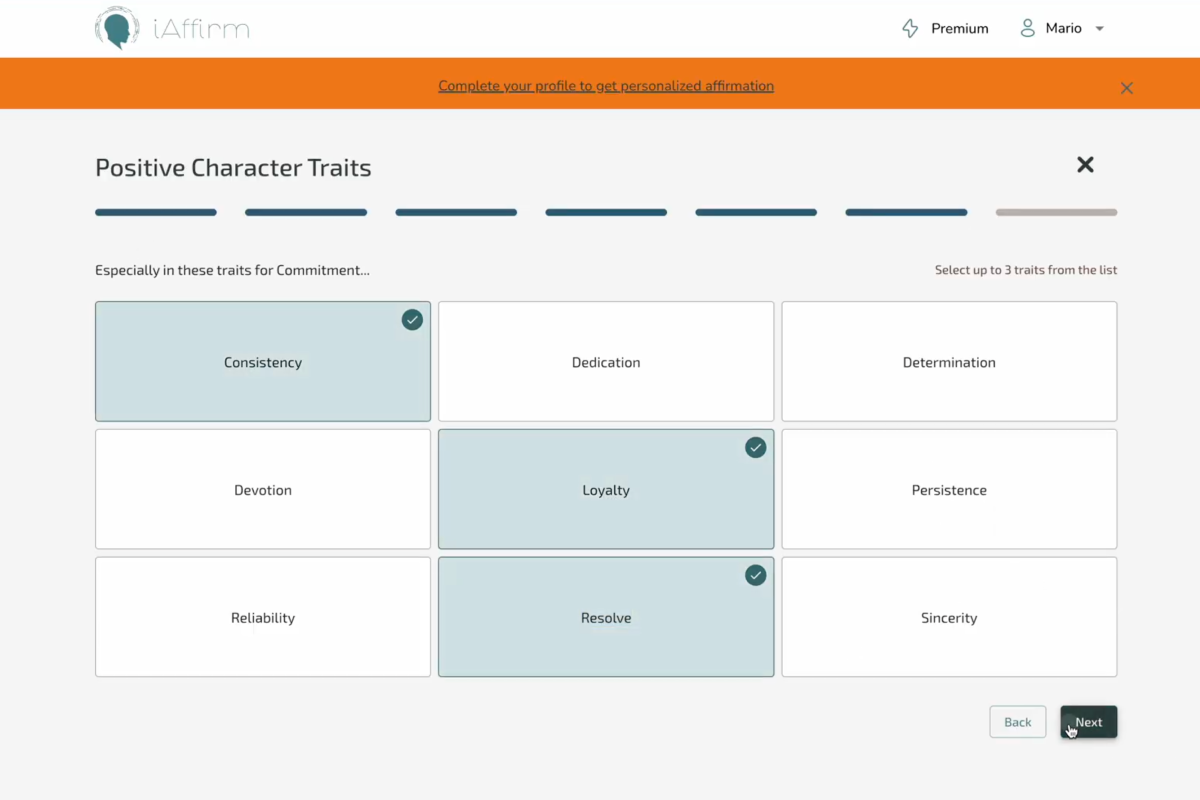Go to the Next step
Viewport: 1200px width, 800px height.
point(1089,722)
